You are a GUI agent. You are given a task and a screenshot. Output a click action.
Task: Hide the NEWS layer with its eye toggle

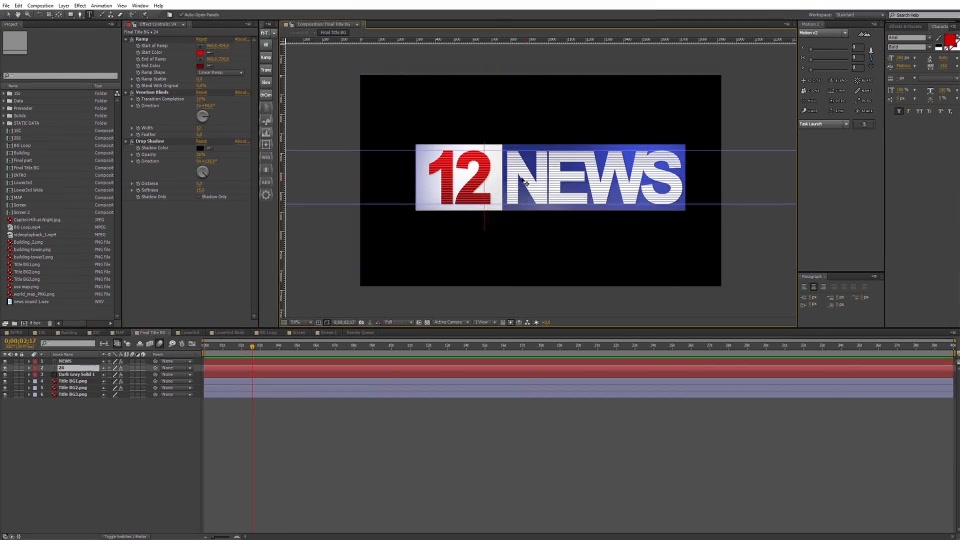(x=5, y=361)
